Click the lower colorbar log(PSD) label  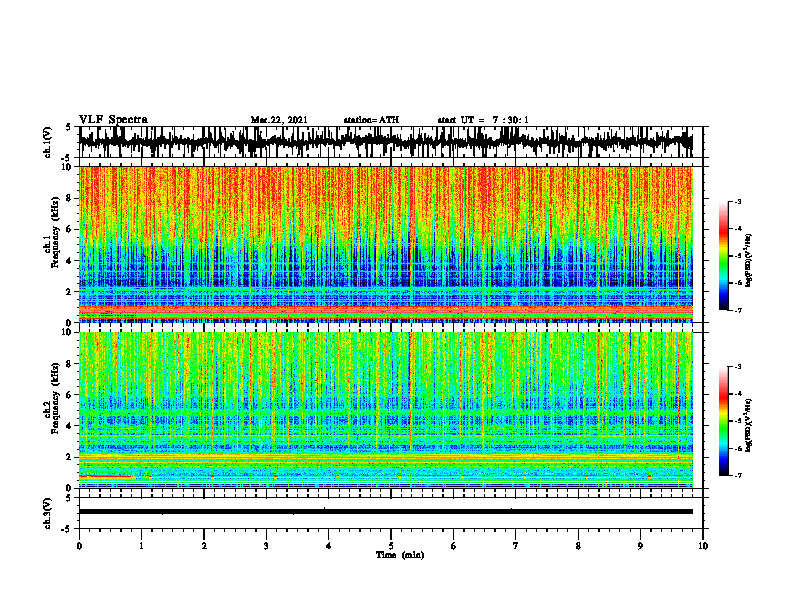point(749,424)
